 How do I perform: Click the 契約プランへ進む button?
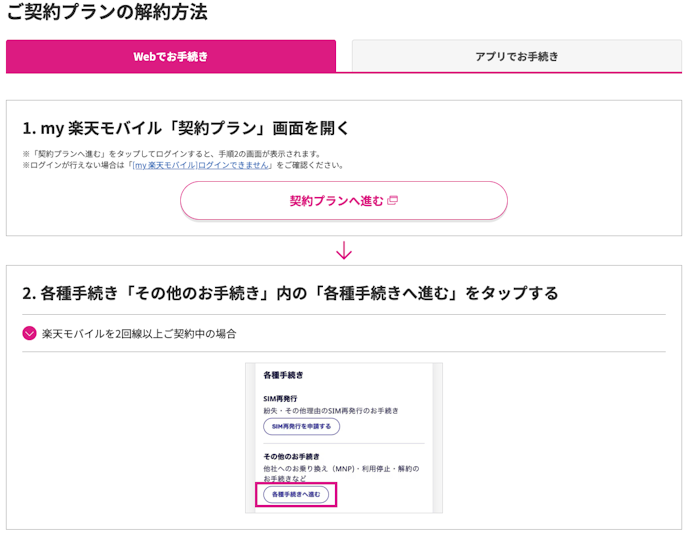click(344, 201)
